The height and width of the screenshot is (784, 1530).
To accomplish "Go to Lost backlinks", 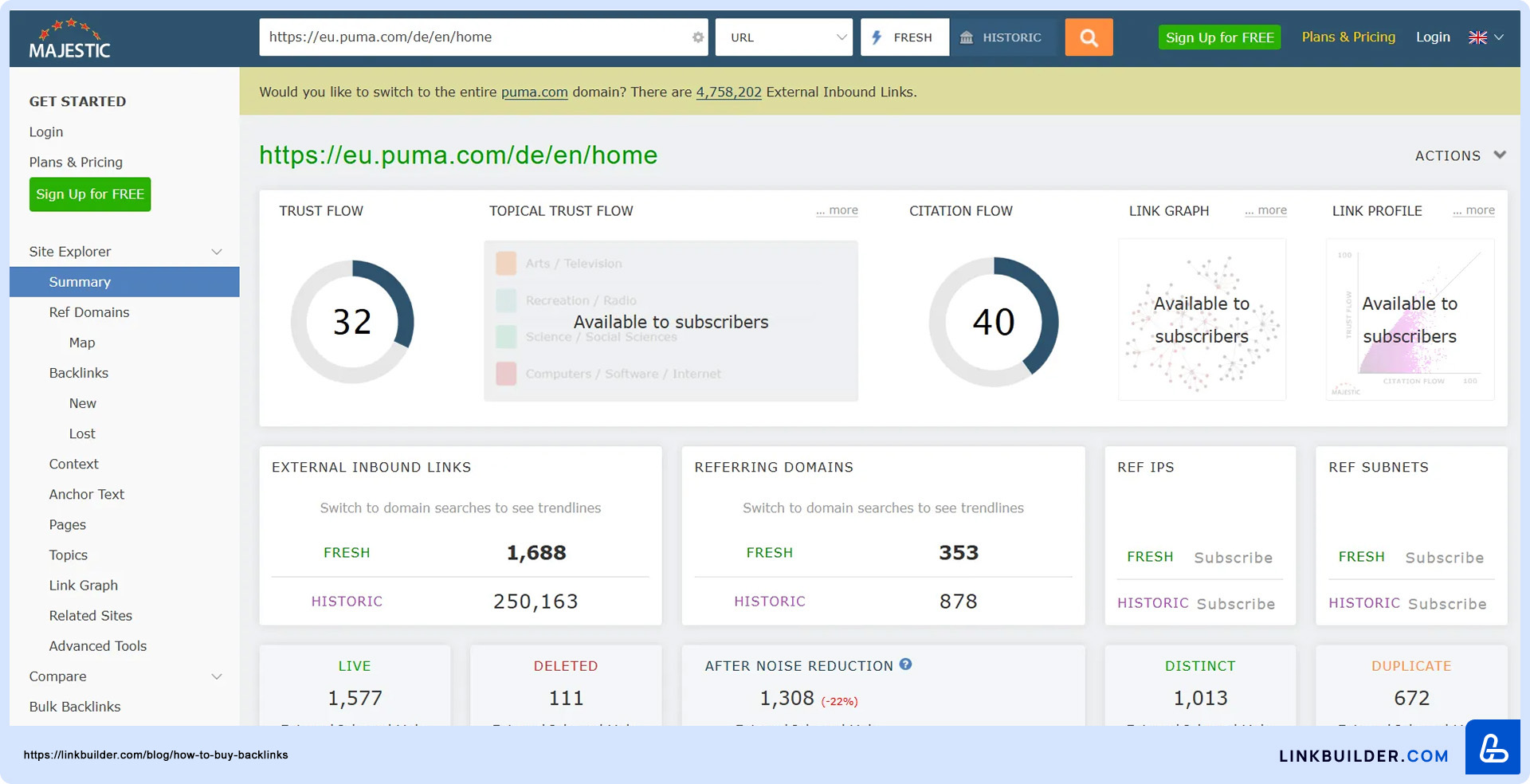I will click(82, 433).
